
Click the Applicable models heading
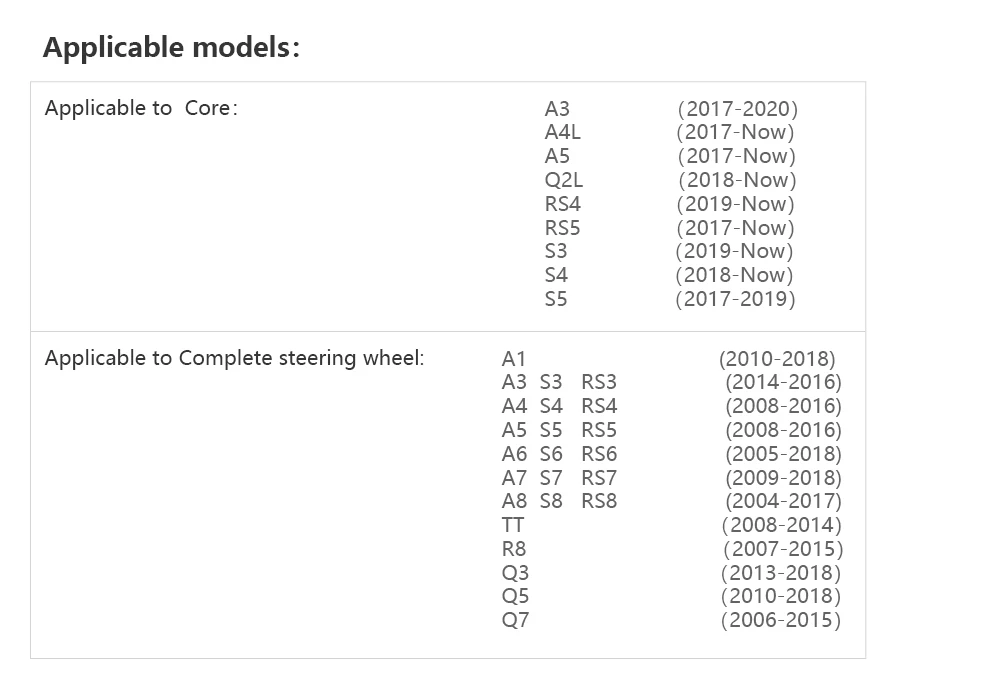(171, 48)
